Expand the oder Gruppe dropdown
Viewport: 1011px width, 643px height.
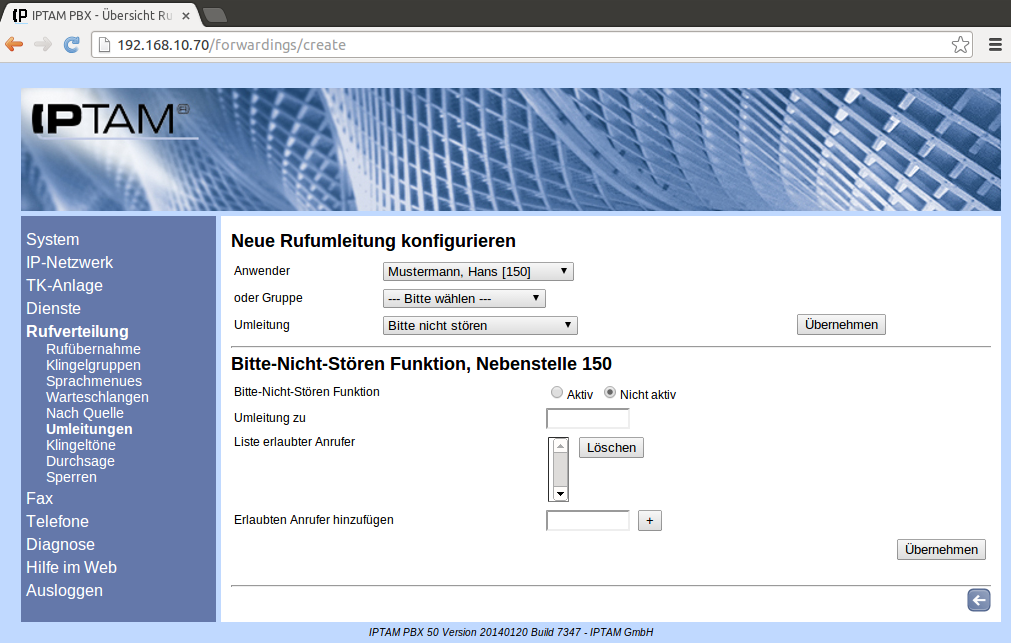464,298
